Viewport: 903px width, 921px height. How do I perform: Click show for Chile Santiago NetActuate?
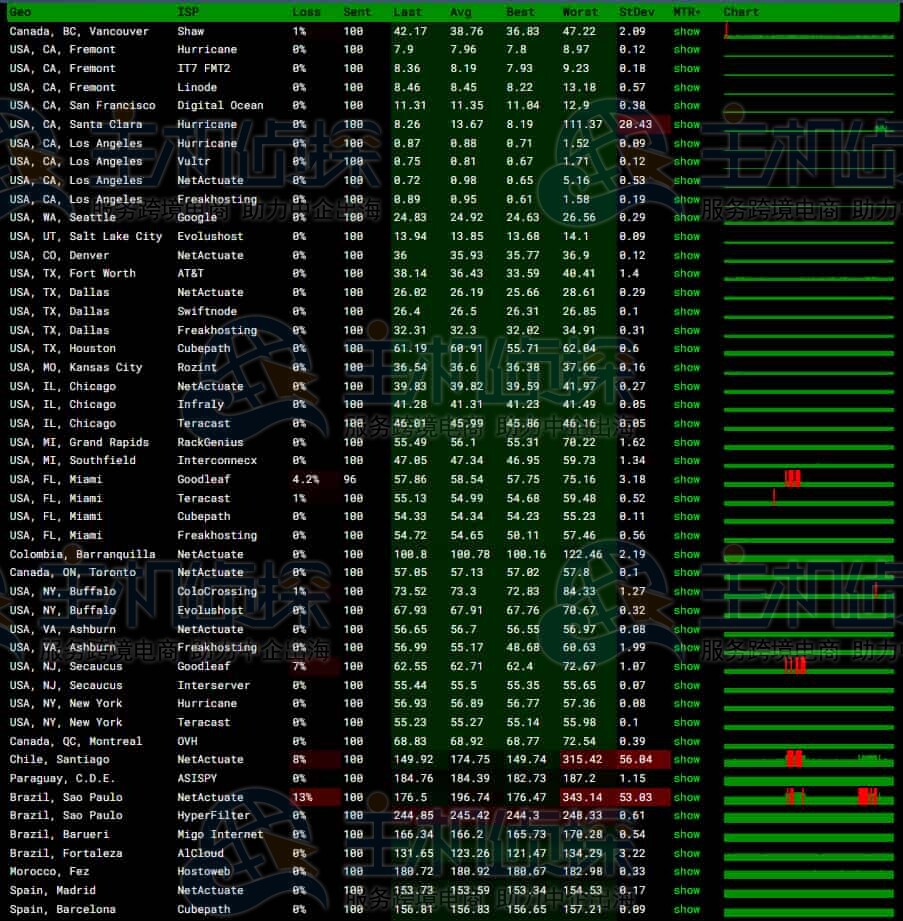(x=687, y=759)
